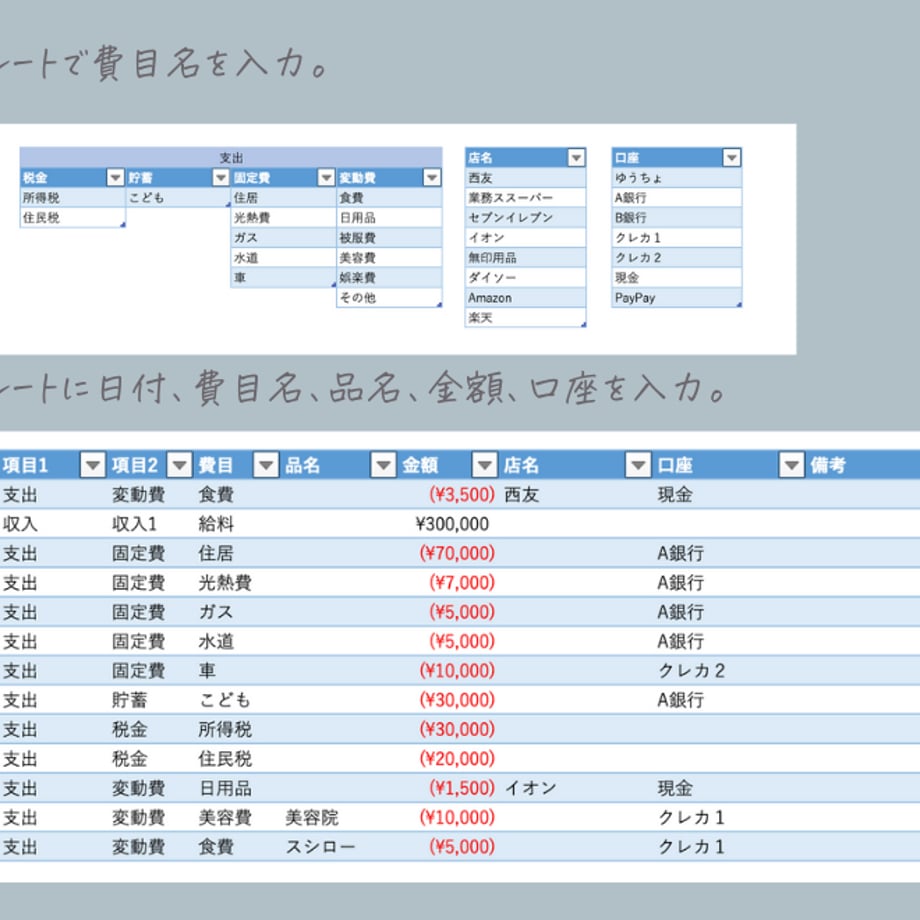The height and width of the screenshot is (920, 920).
Task: Open the 金額 header filter dropdown
Action: click(485, 465)
